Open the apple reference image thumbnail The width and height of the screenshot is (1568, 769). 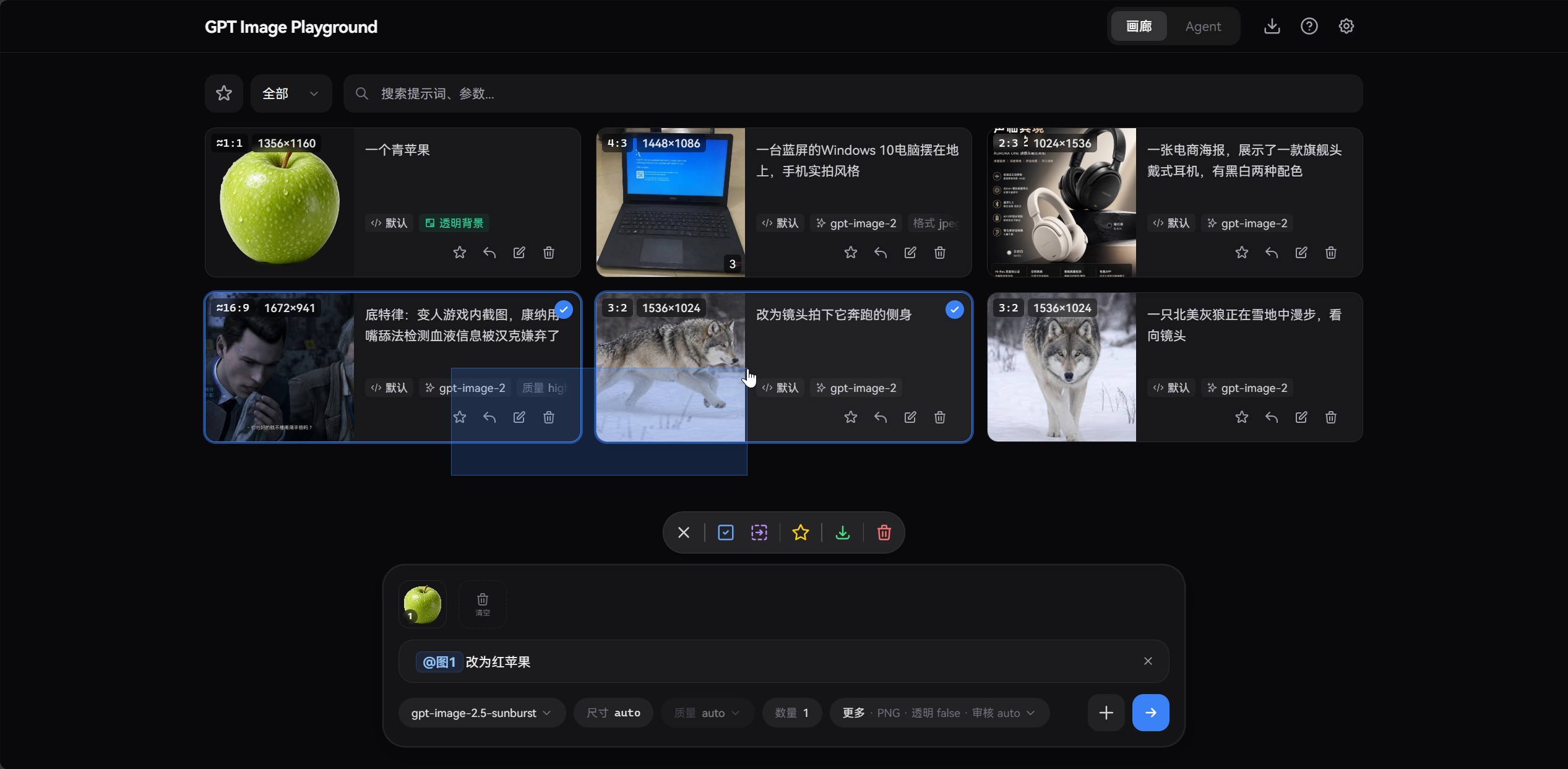pyautogui.click(x=423, y=604)
